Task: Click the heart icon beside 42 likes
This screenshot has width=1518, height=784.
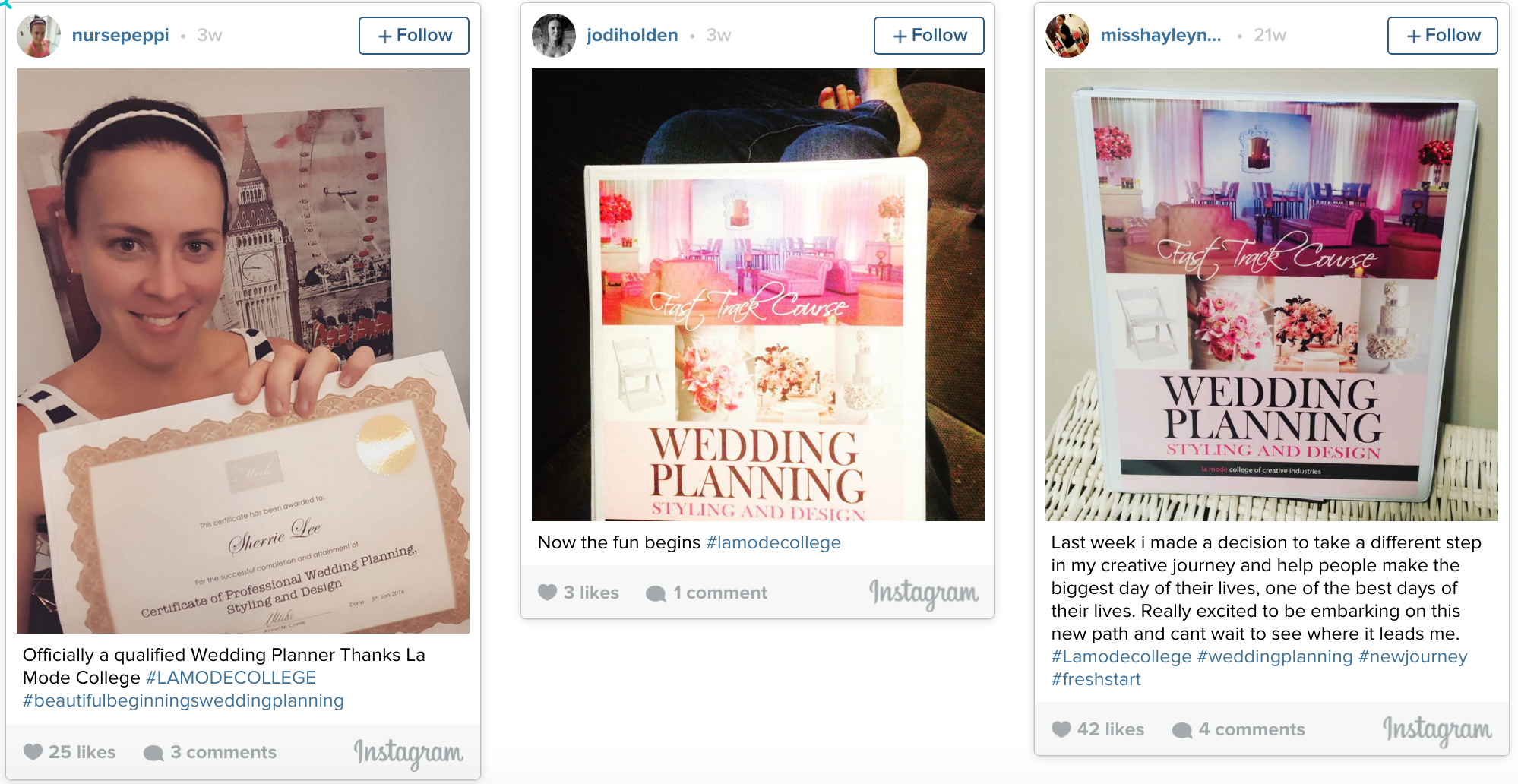Action: pyautogui.click(x=1061, y=729)
